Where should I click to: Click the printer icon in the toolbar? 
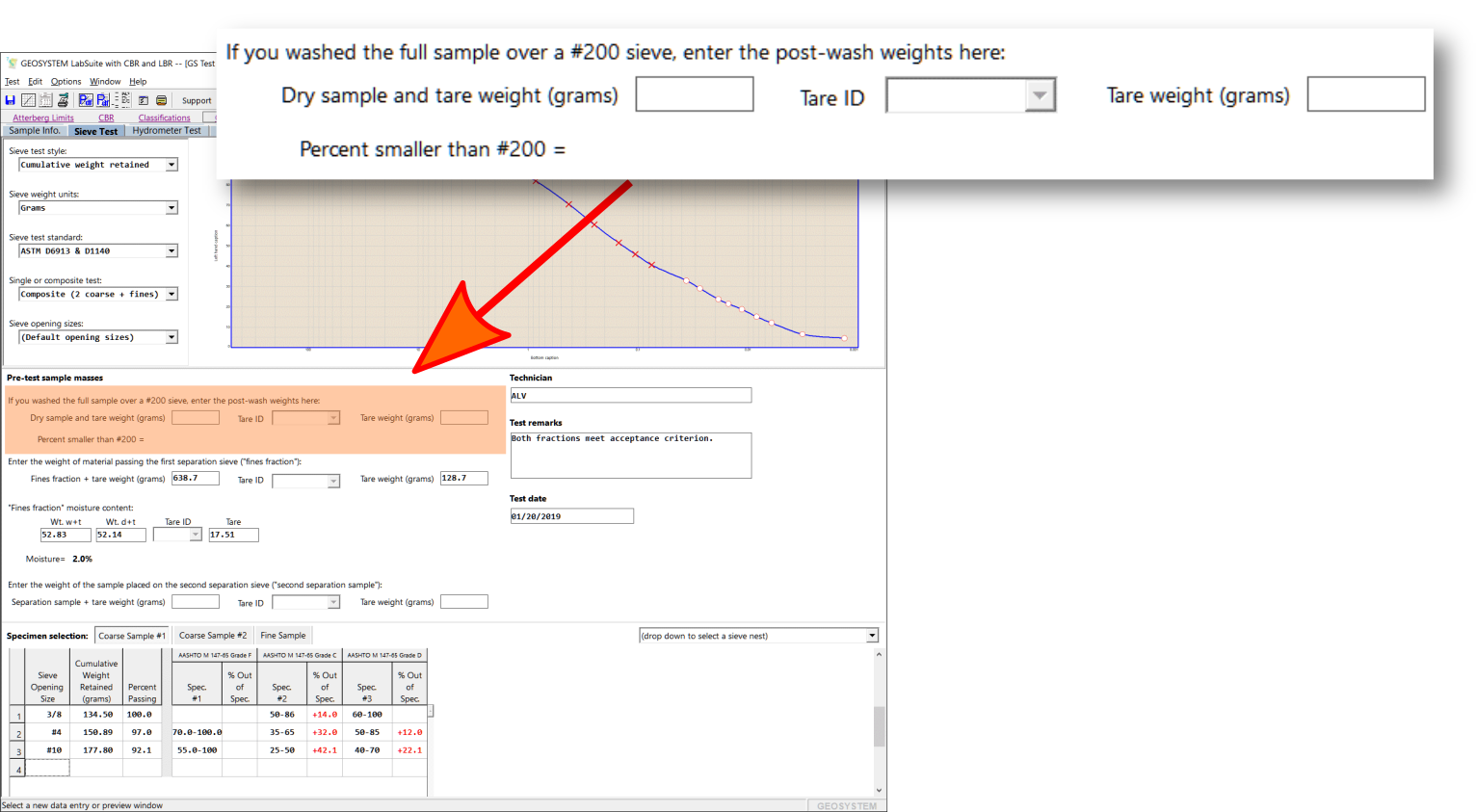63,100
